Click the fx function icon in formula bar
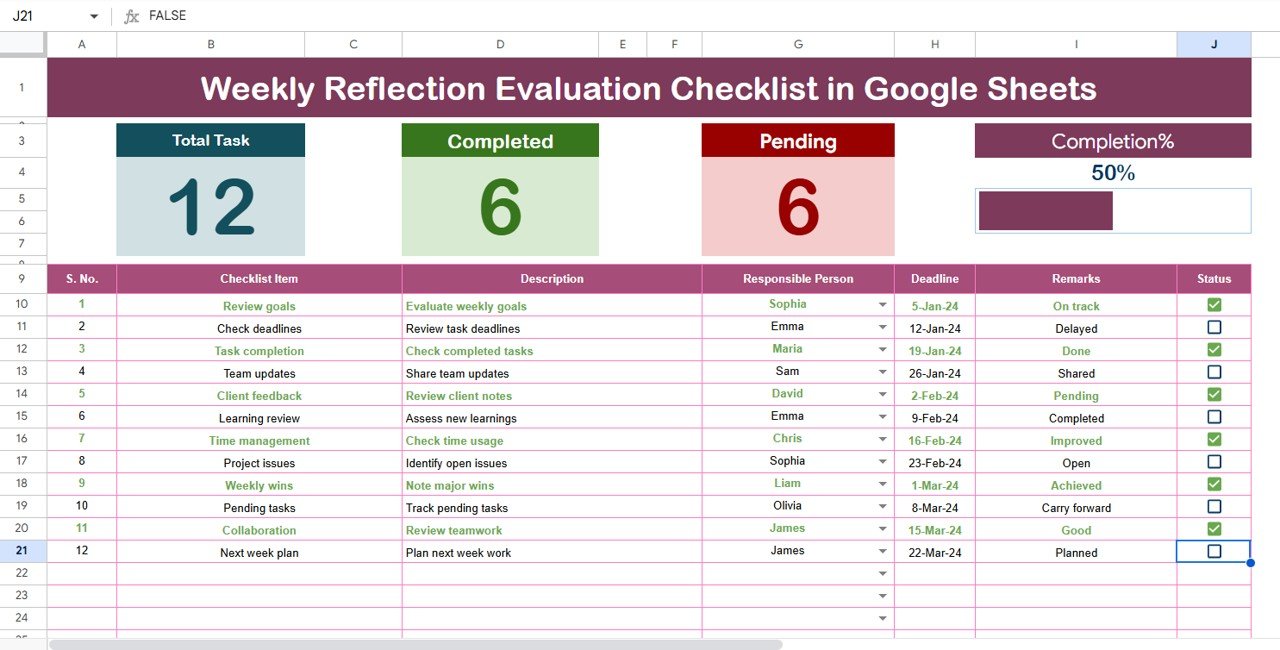1280x650 pixels. 131,16
